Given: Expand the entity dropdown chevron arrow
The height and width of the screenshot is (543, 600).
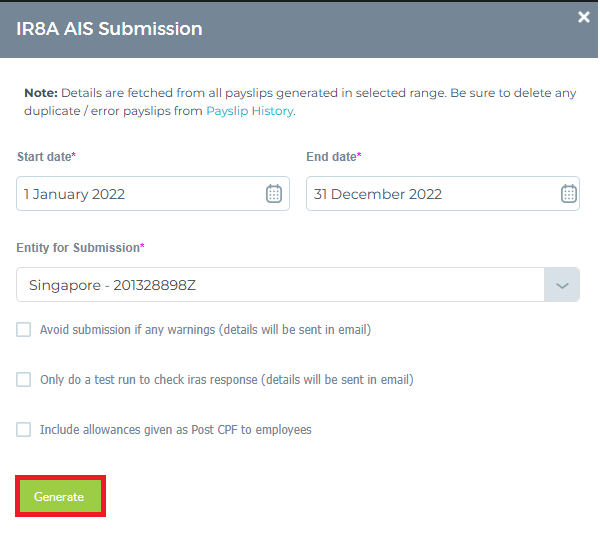Looking at the screenshot, I should coord(561,285).
